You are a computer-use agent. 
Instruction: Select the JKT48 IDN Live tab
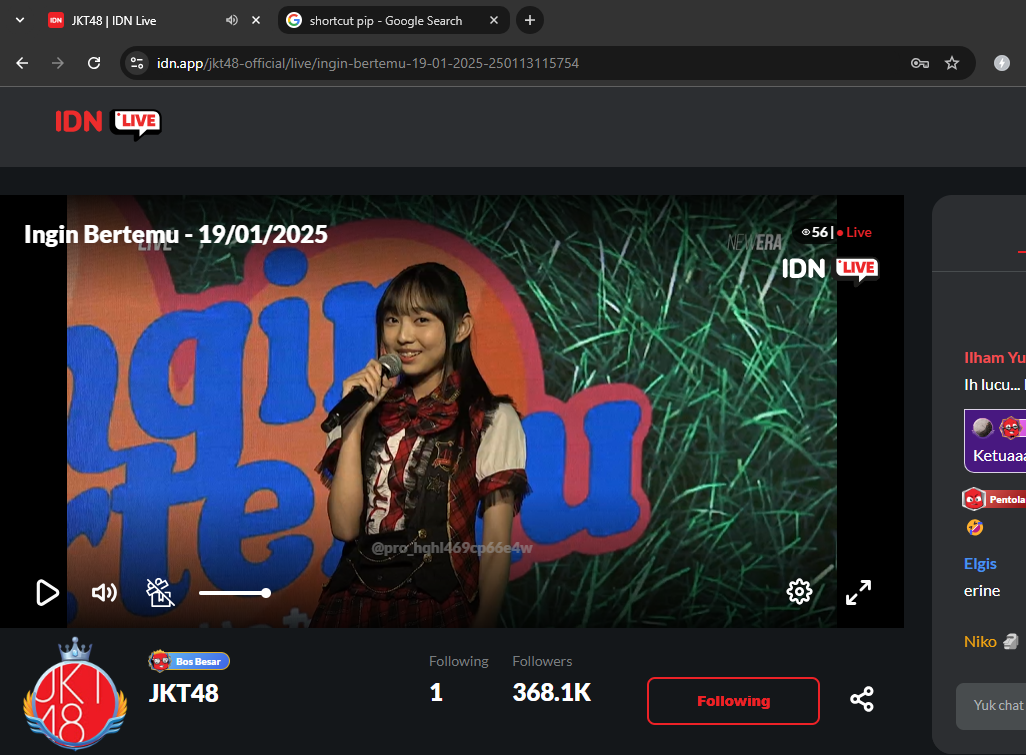[x=130, y=20]
